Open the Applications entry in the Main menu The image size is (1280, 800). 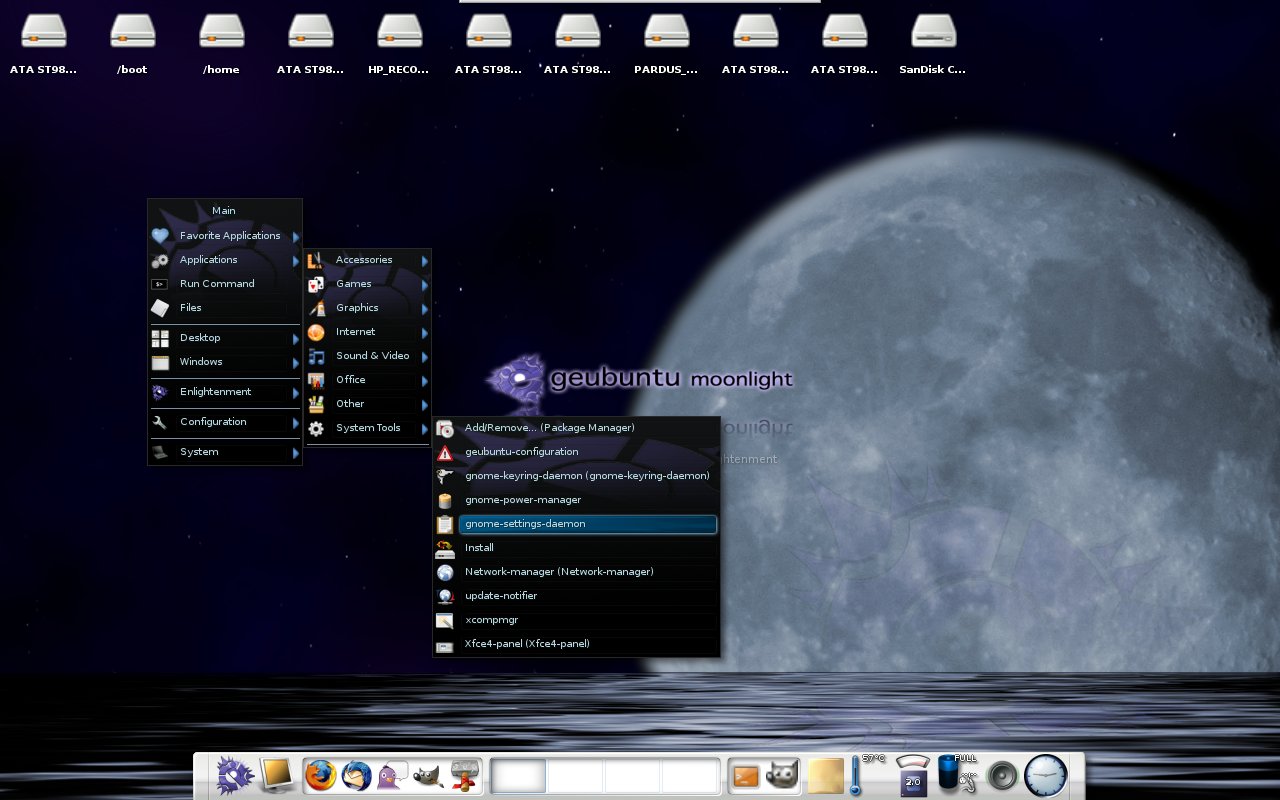225,260
